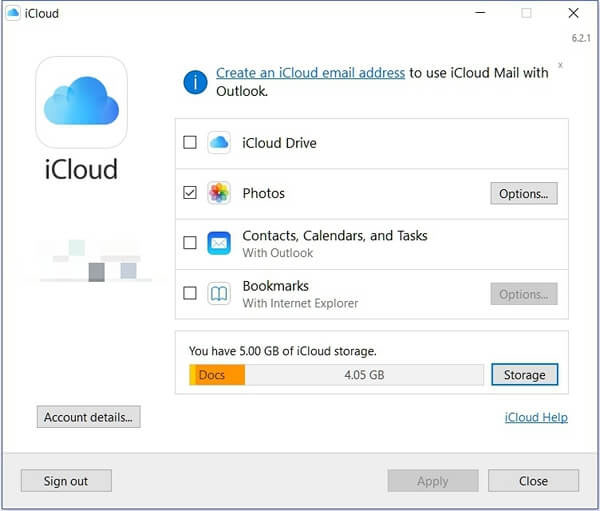Click the 'With Internet Explorer' subtitle
This screenshot has width=600, height=511.
300,304
